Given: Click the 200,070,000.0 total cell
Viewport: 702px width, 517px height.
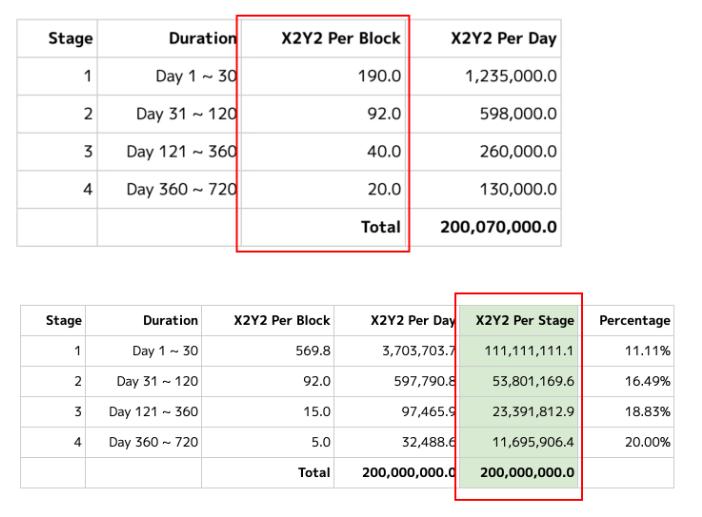Looking at the screenshot, I should (x=499, y=227).
